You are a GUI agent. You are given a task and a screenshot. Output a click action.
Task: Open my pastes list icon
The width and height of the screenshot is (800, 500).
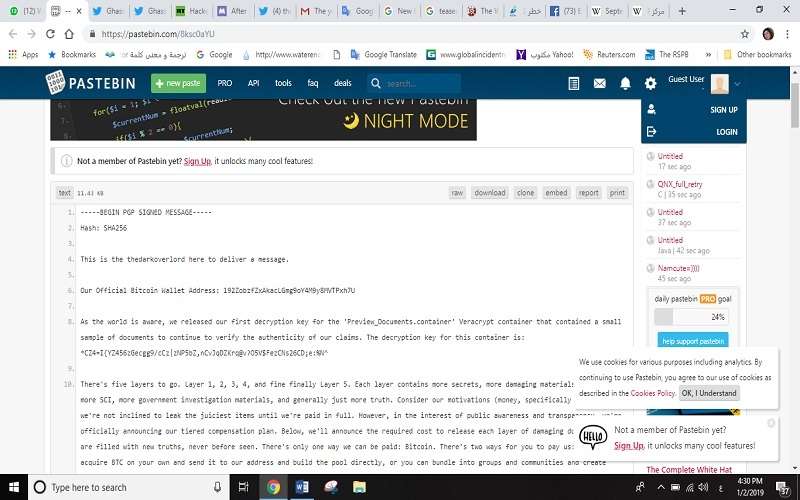click(573, 83)
